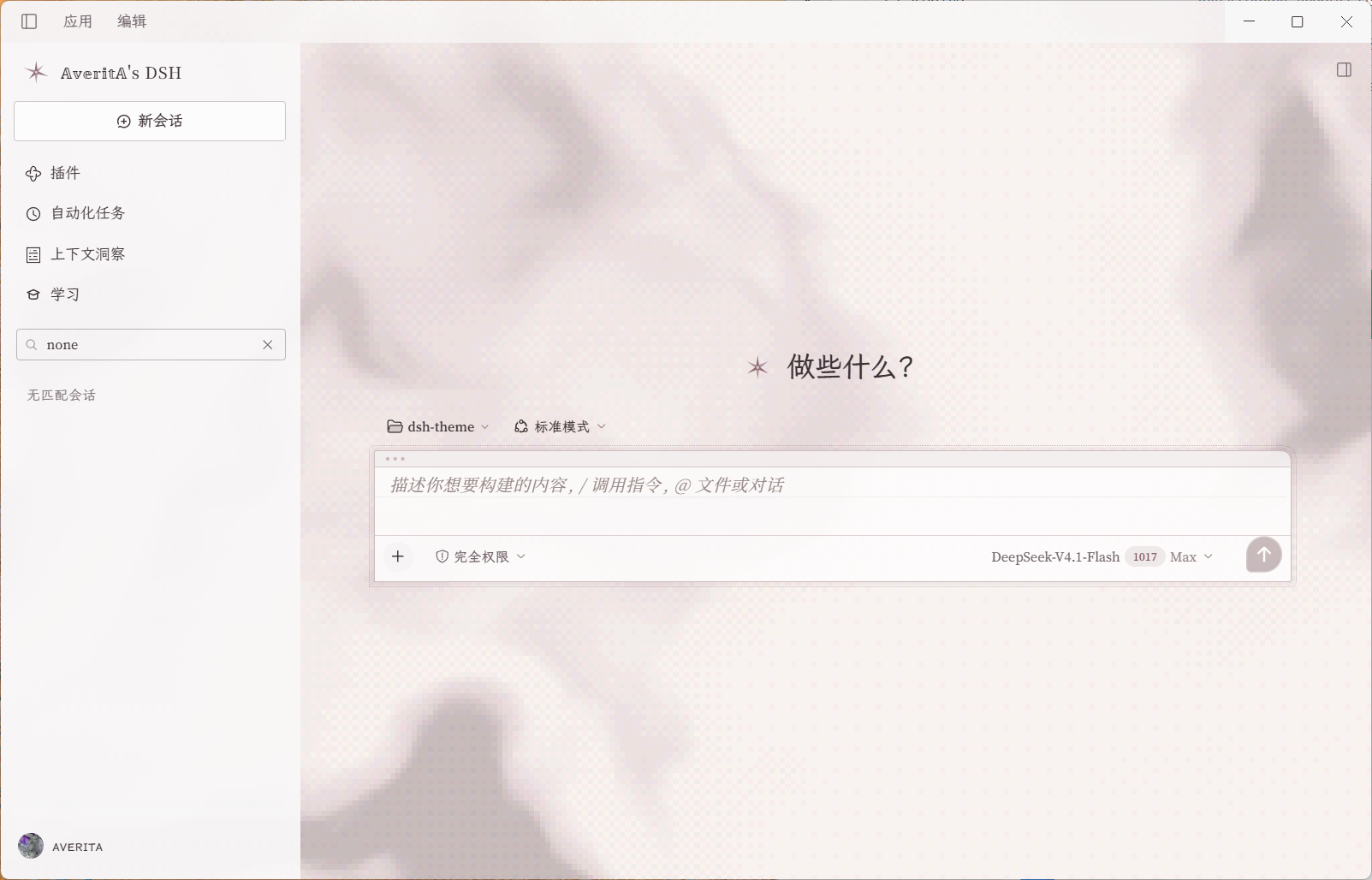Open the AVERITA user avatar
This screenshot has width=1372, height=880.
point(31,846)
